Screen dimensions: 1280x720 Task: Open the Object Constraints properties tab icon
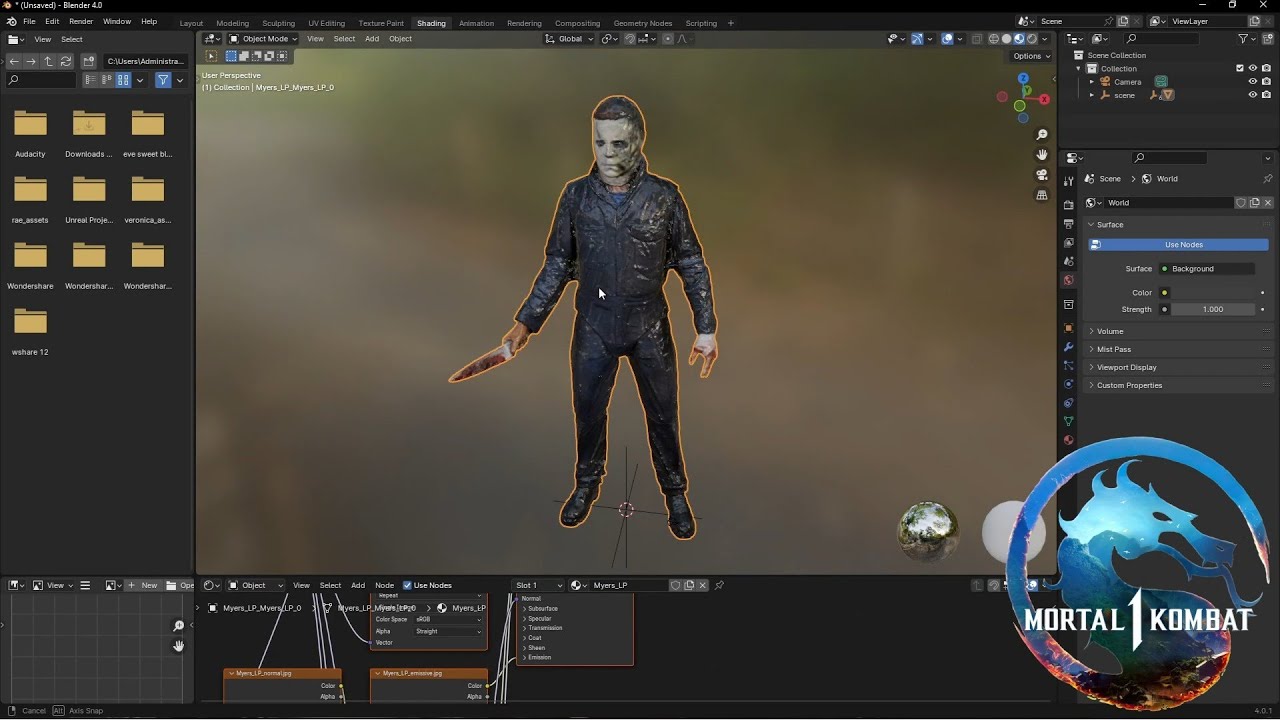coord(1069,403)
